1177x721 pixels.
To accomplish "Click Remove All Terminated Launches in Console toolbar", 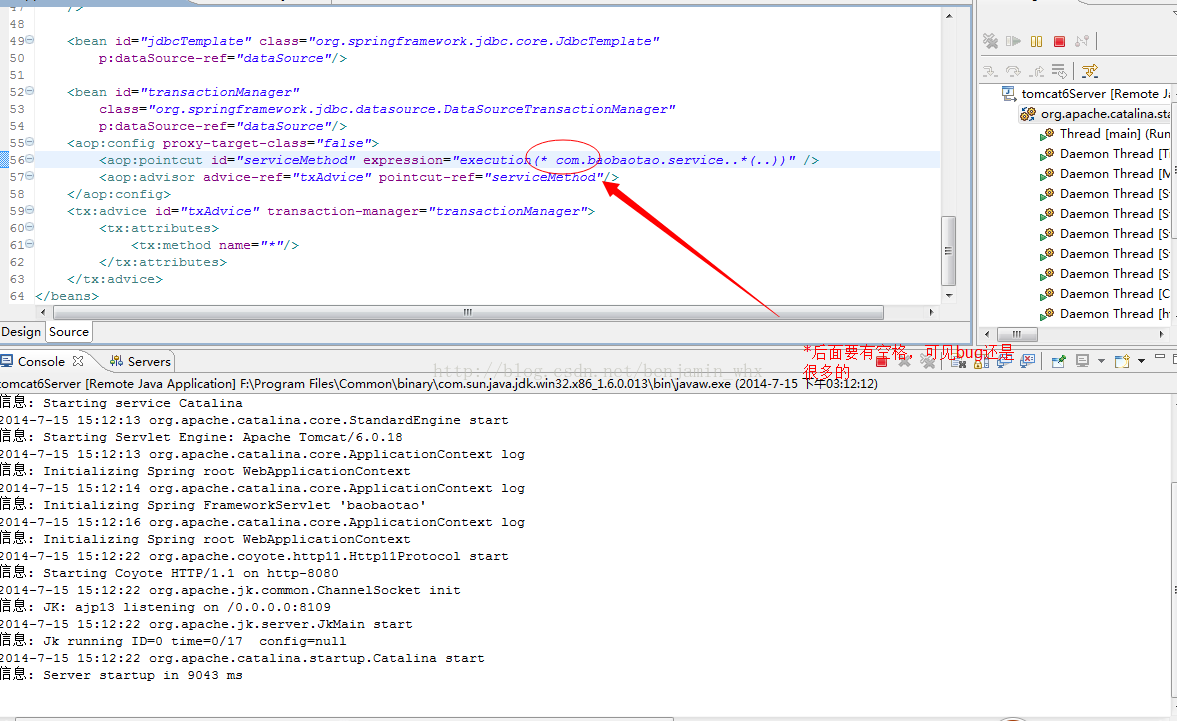I will coord(928,362).
